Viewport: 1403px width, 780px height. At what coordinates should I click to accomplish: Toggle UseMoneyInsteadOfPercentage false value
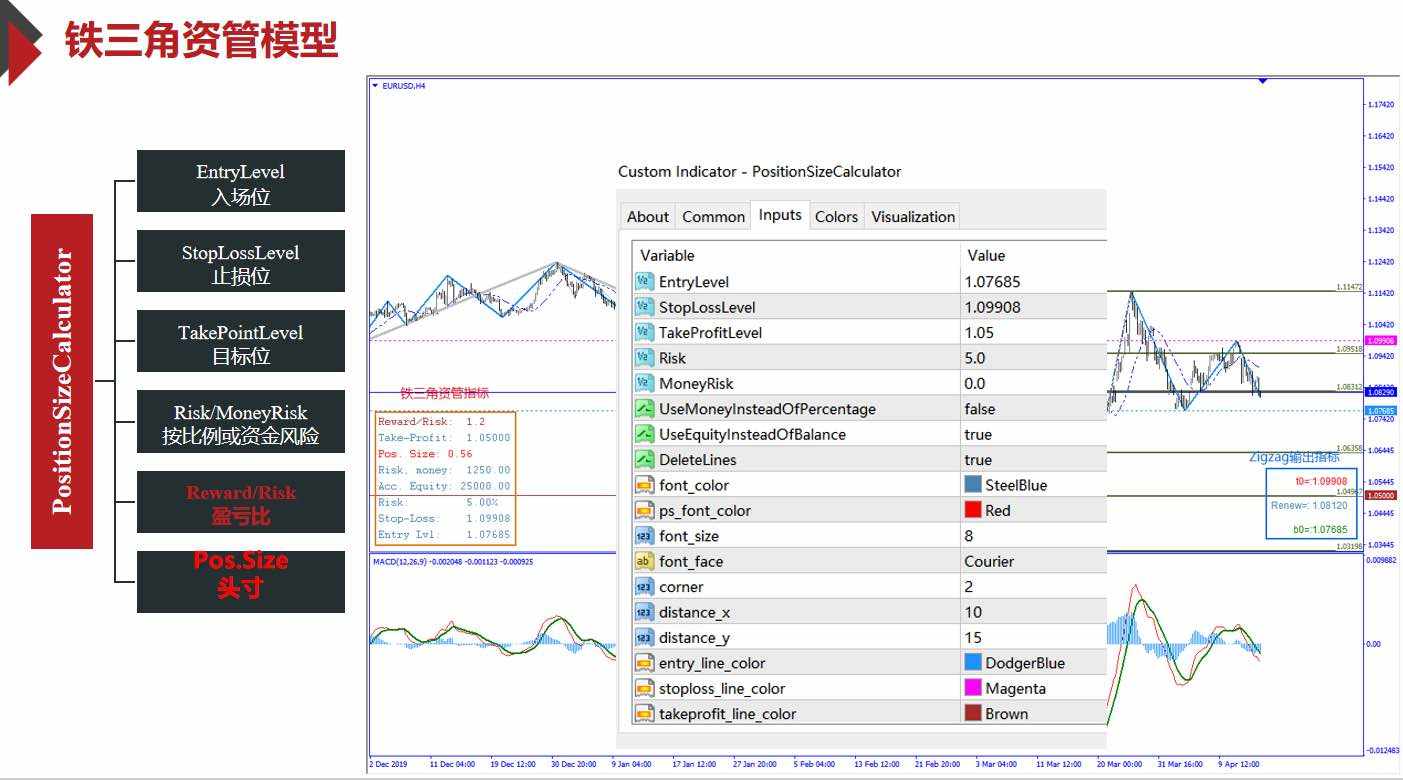(1034, 409)
